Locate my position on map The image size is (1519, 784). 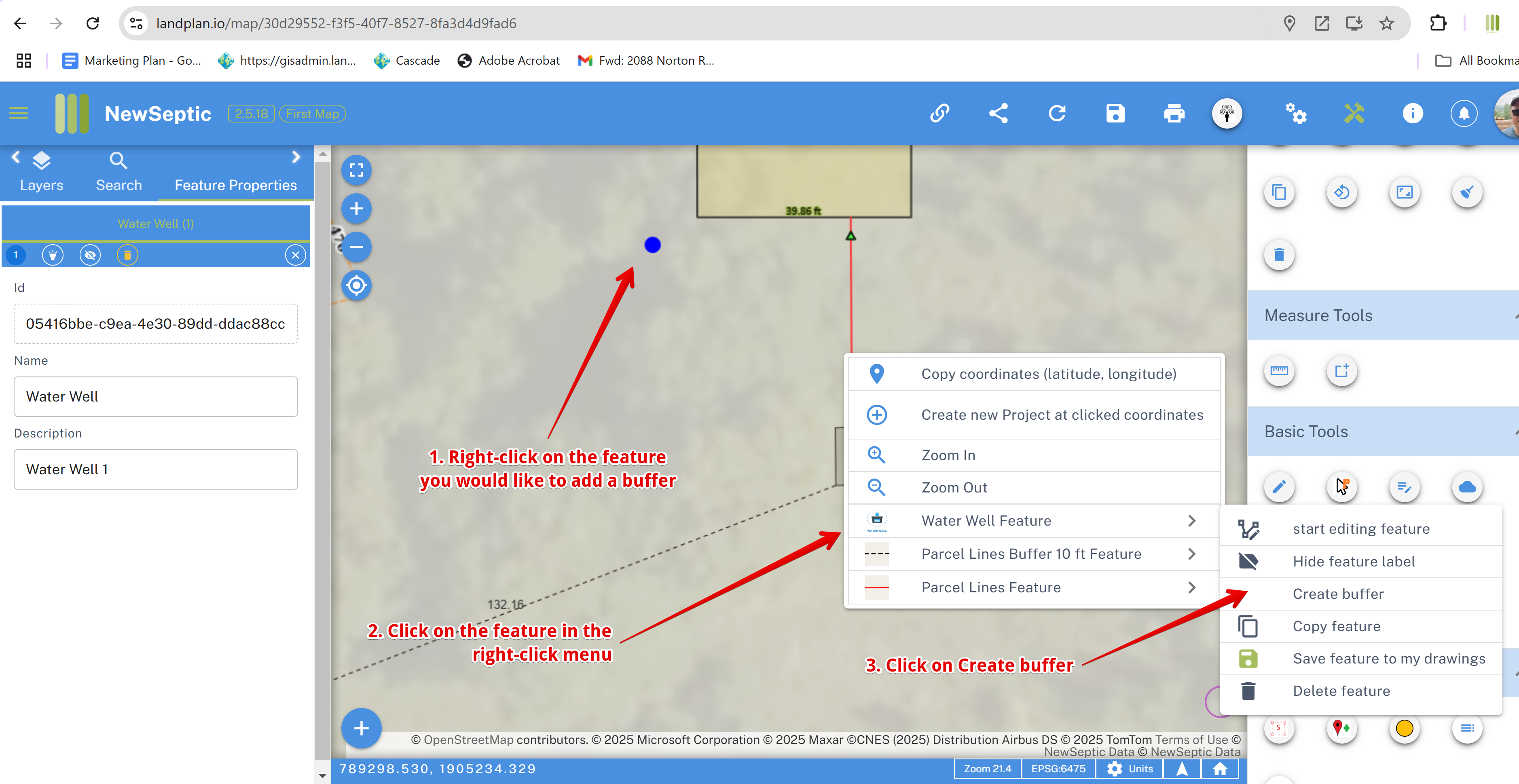coord(356,286)
